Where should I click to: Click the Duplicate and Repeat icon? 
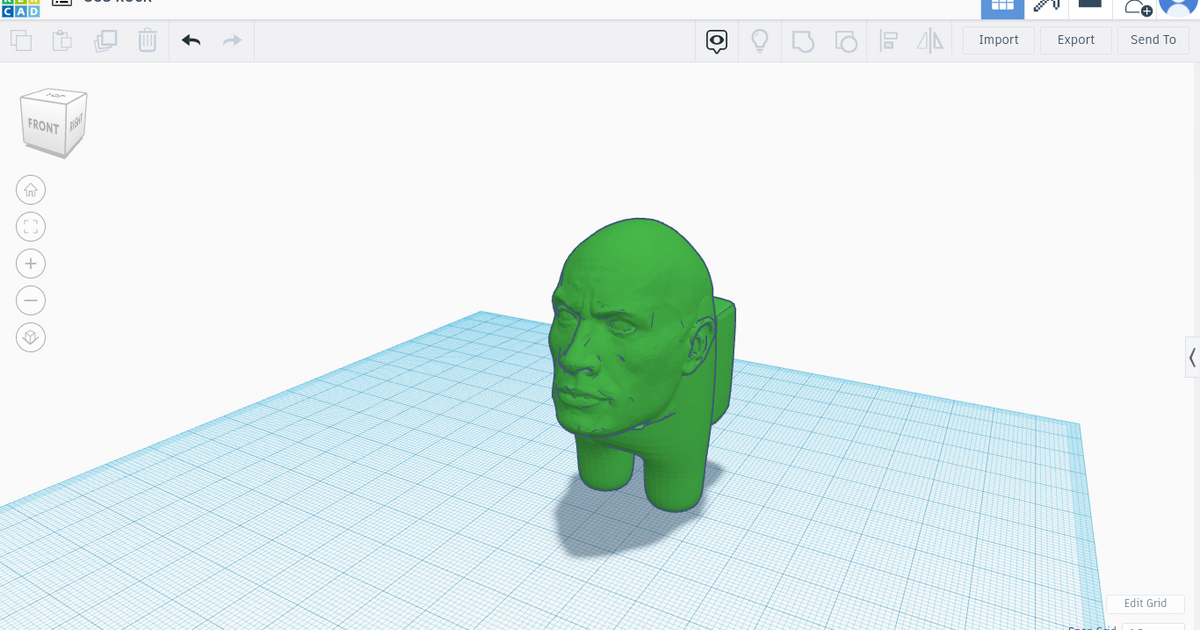pos(105,40)
